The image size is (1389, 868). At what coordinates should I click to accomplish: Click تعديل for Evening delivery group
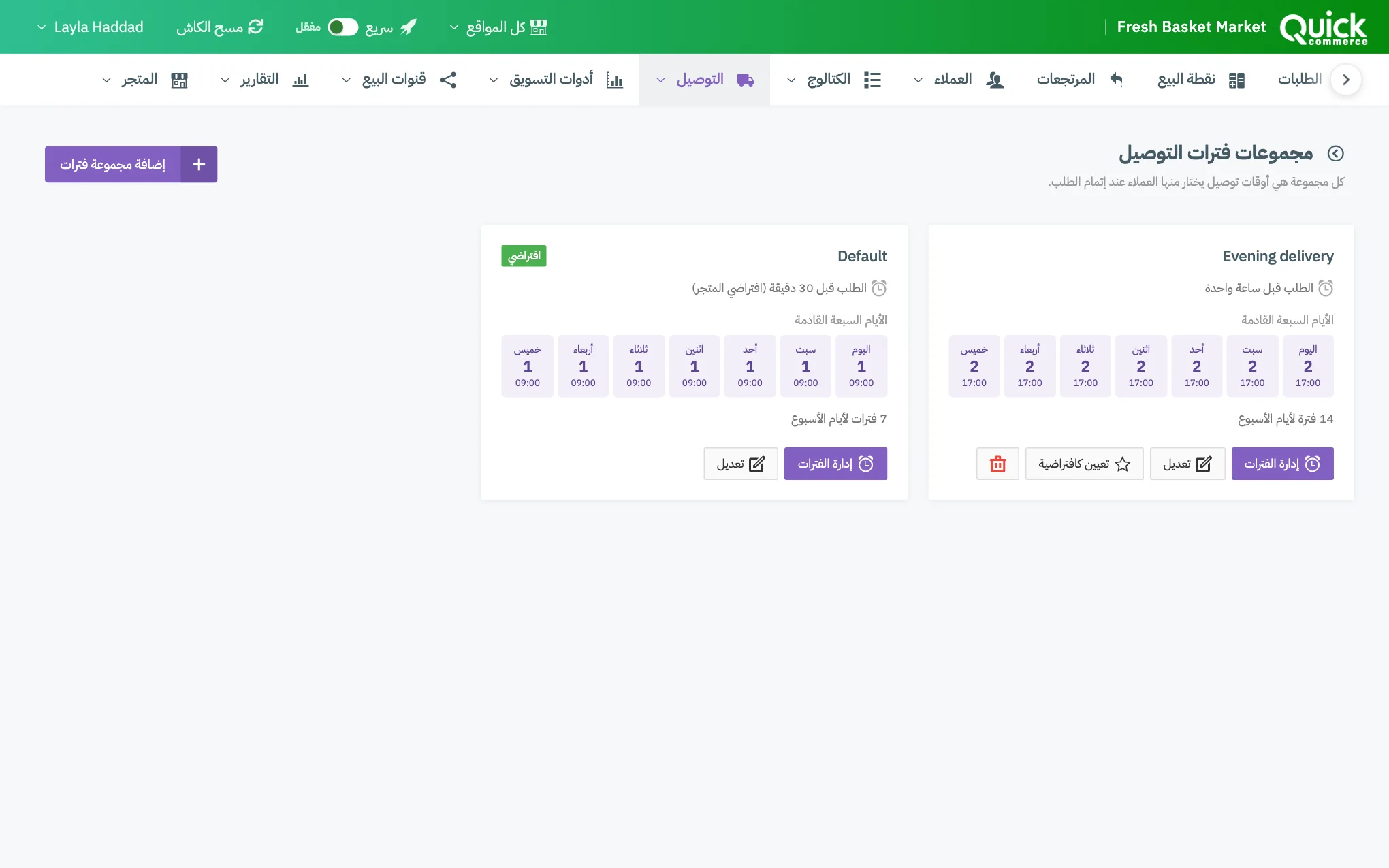click(1187, 464)
